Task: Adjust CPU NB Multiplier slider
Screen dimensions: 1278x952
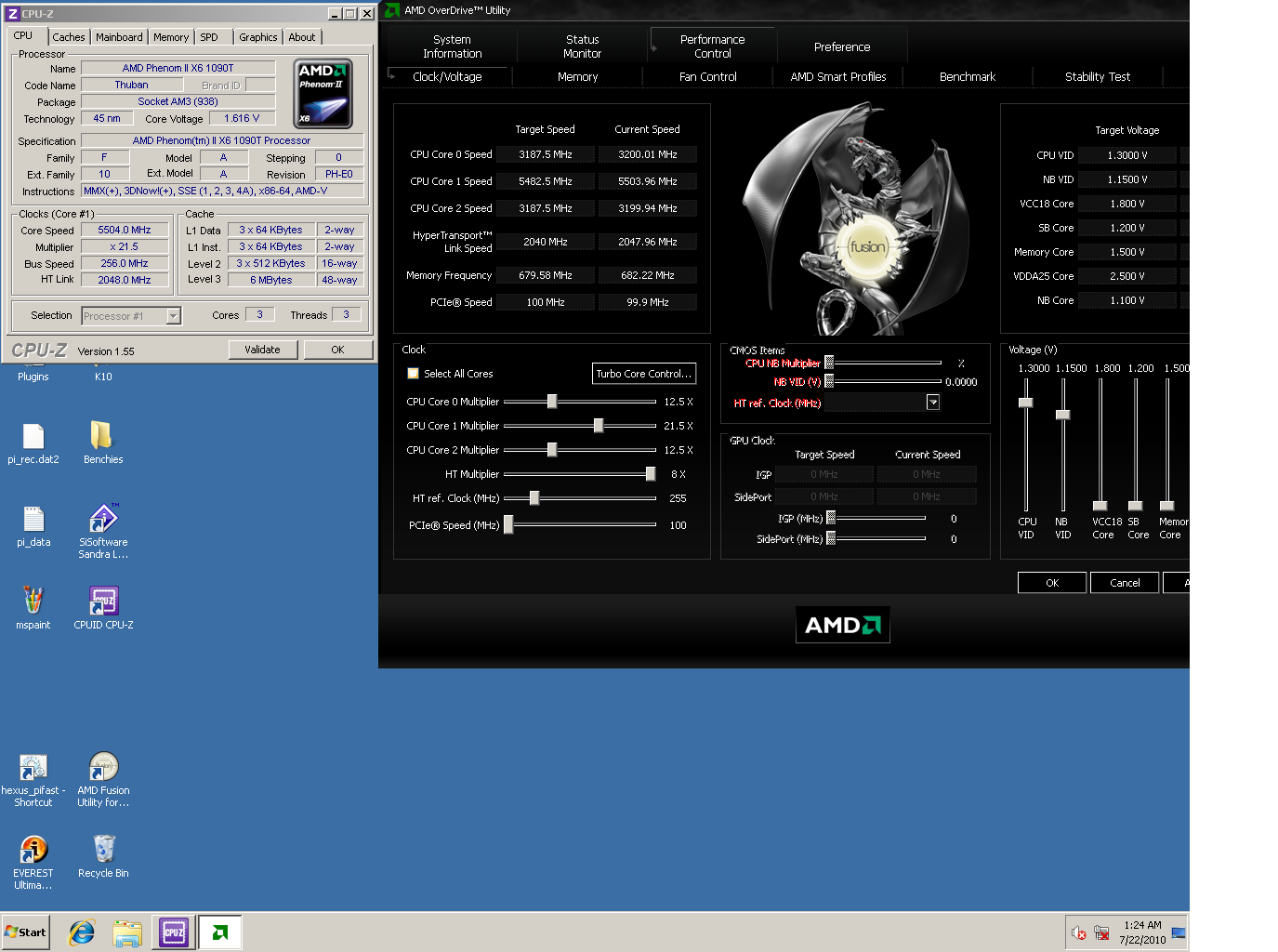Action: (829, 363)
